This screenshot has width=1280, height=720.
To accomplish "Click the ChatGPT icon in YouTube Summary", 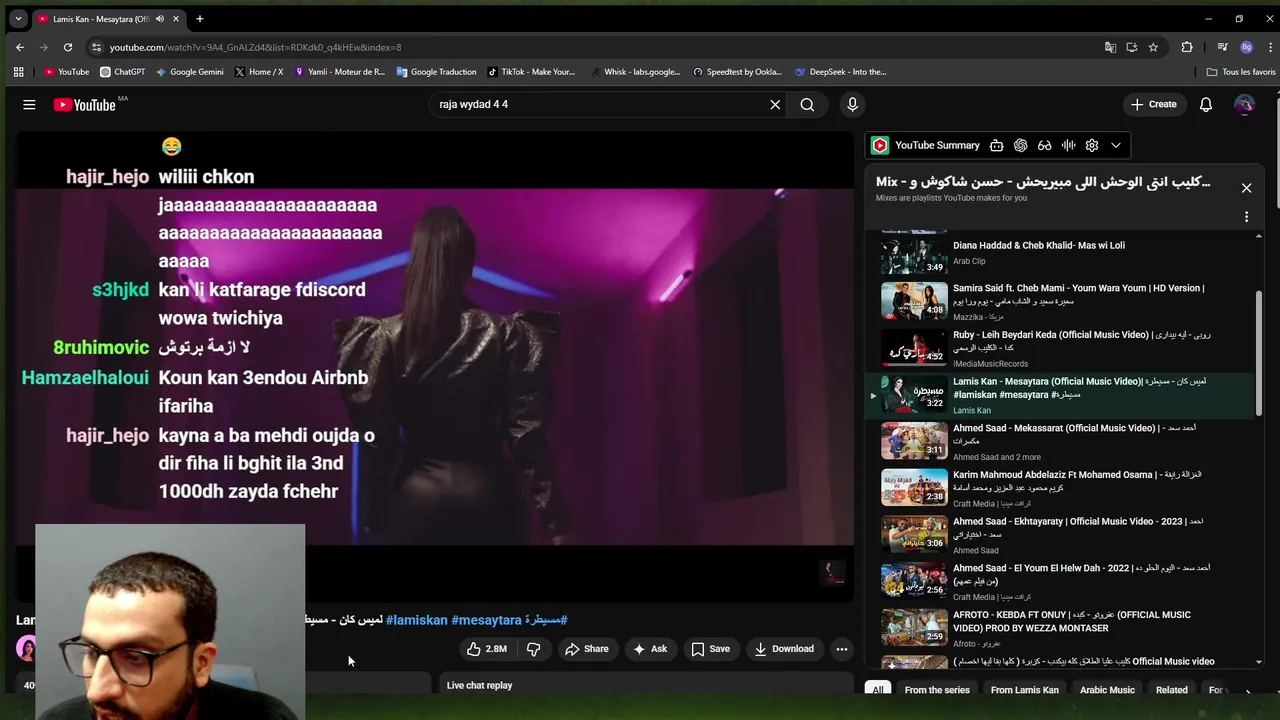I will 1020,145.
